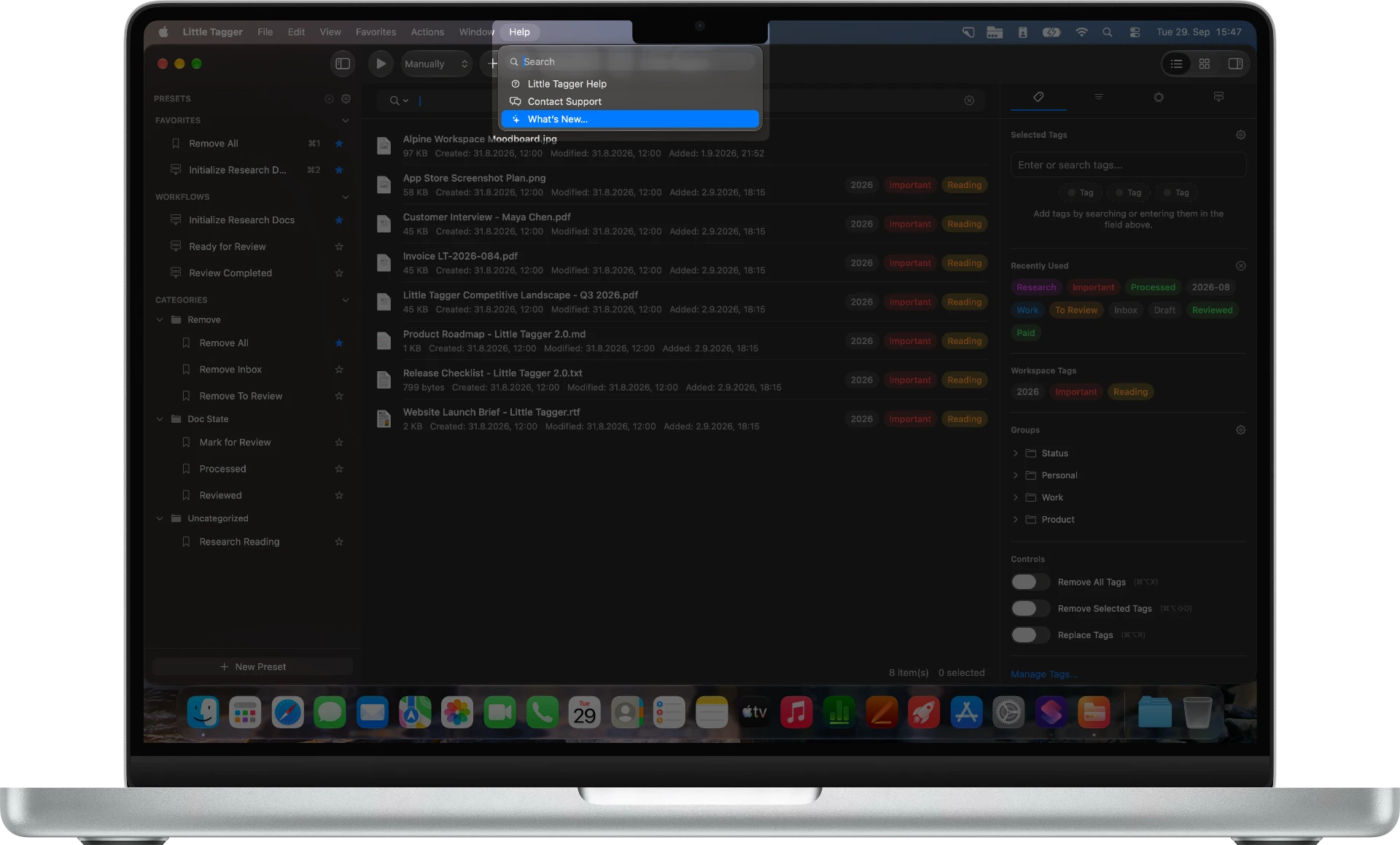The image size is (1400, 845).
Task: Select Customer Interview - Maya Chen.pdf file
Action: pos(681,224)
